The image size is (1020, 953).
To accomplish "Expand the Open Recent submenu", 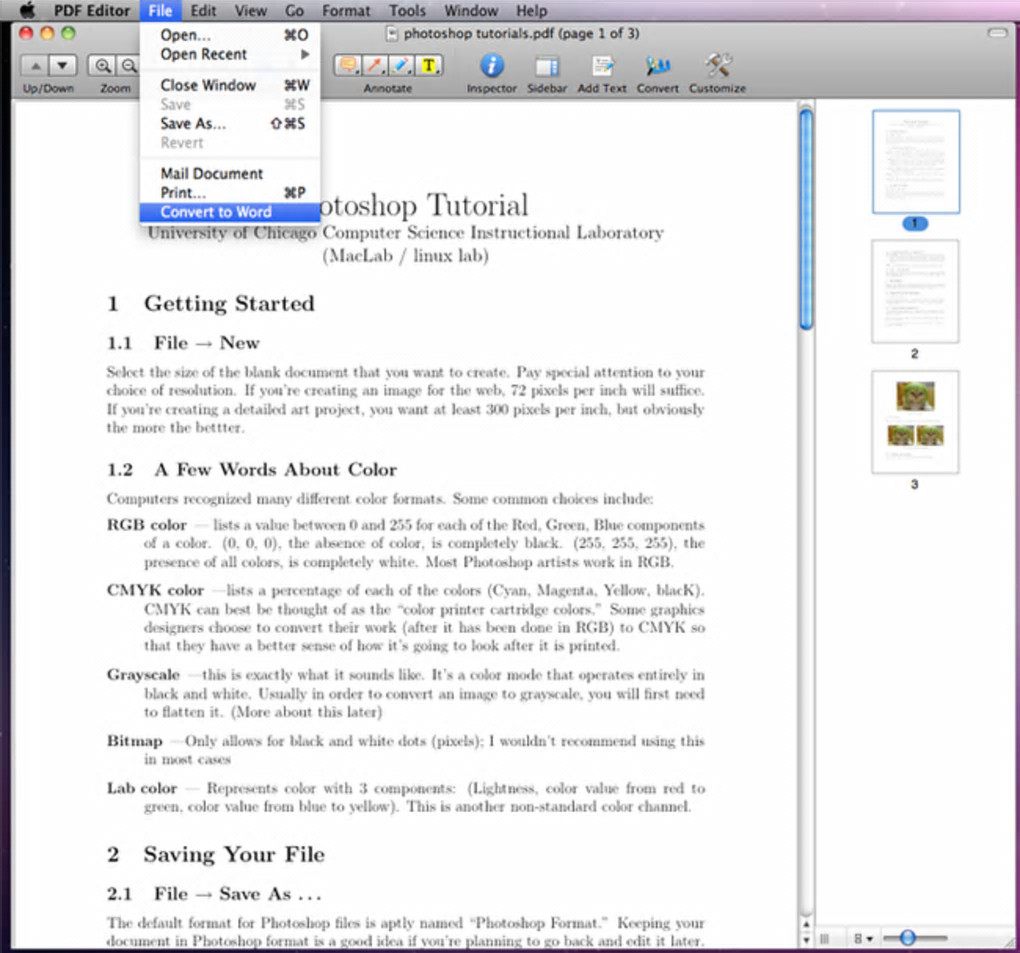I will click(230, 55).
